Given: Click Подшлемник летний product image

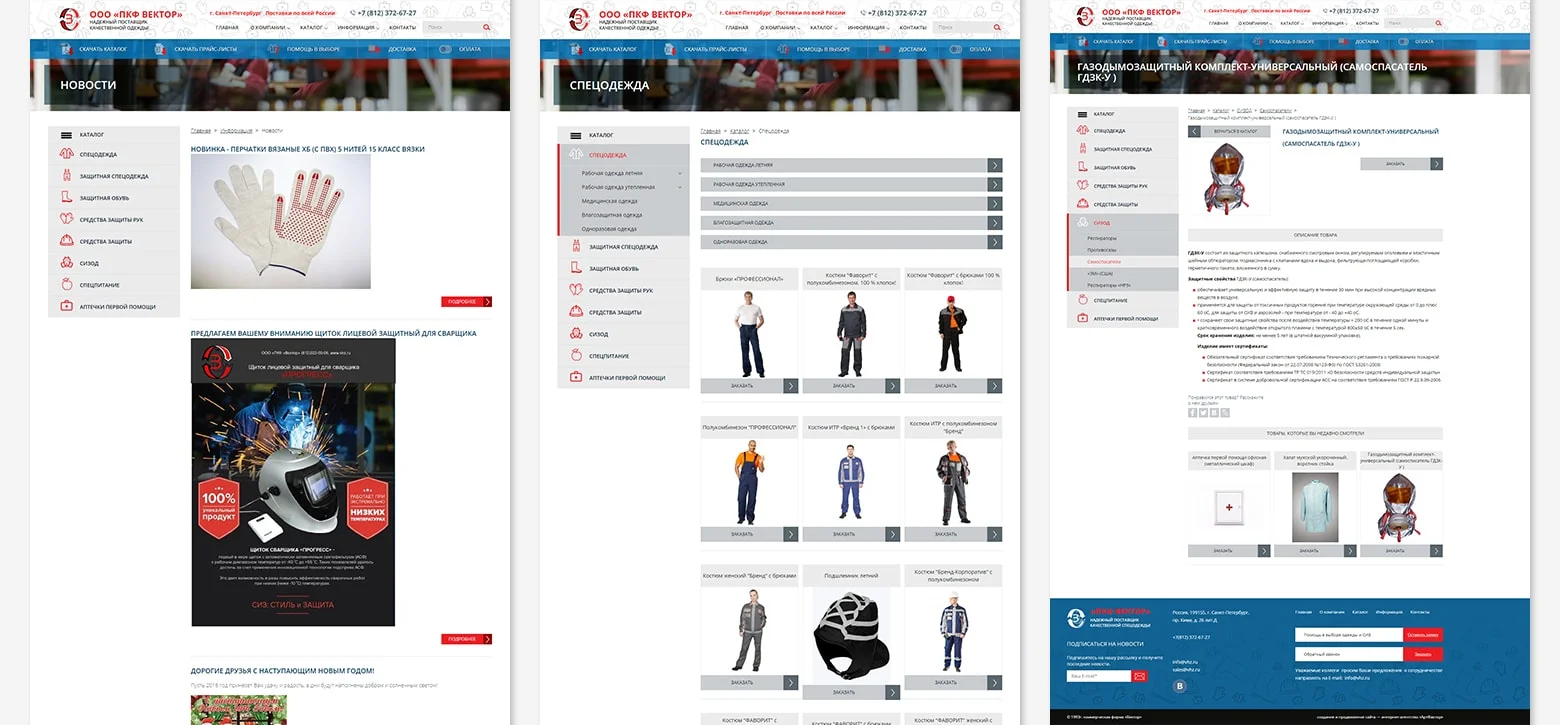Looking at the screenshot, I should [851, 634].
